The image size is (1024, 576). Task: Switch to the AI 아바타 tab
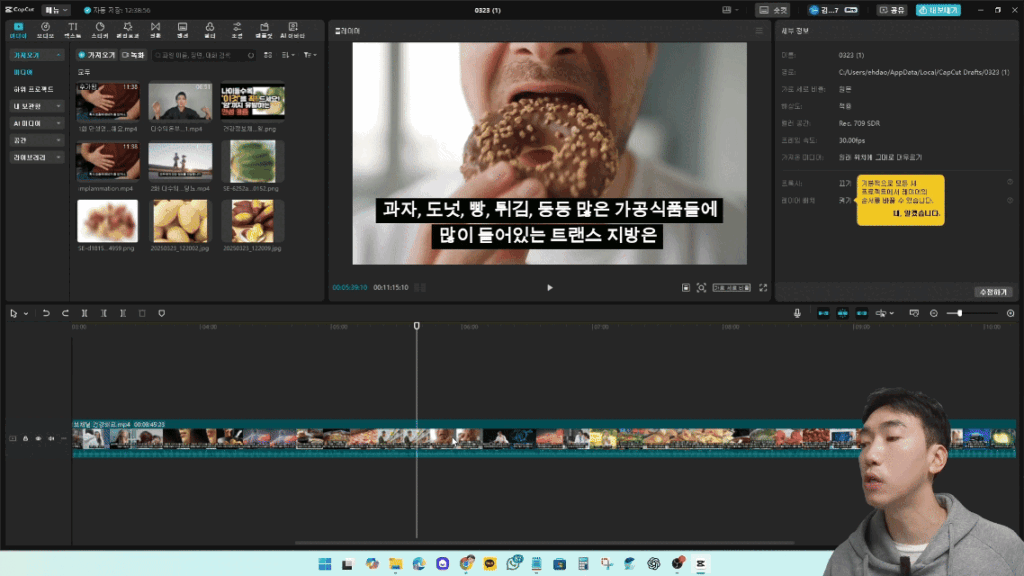292,29
